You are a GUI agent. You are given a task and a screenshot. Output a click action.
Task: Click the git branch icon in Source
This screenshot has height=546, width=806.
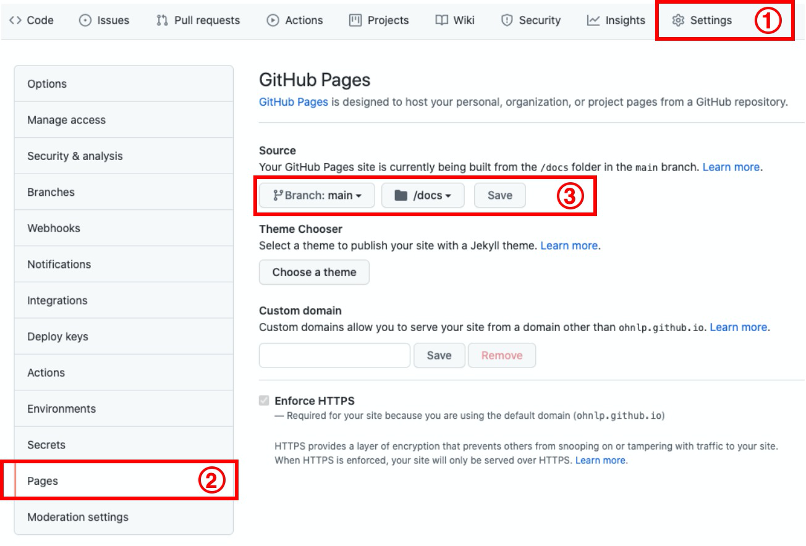coord(278,195)
